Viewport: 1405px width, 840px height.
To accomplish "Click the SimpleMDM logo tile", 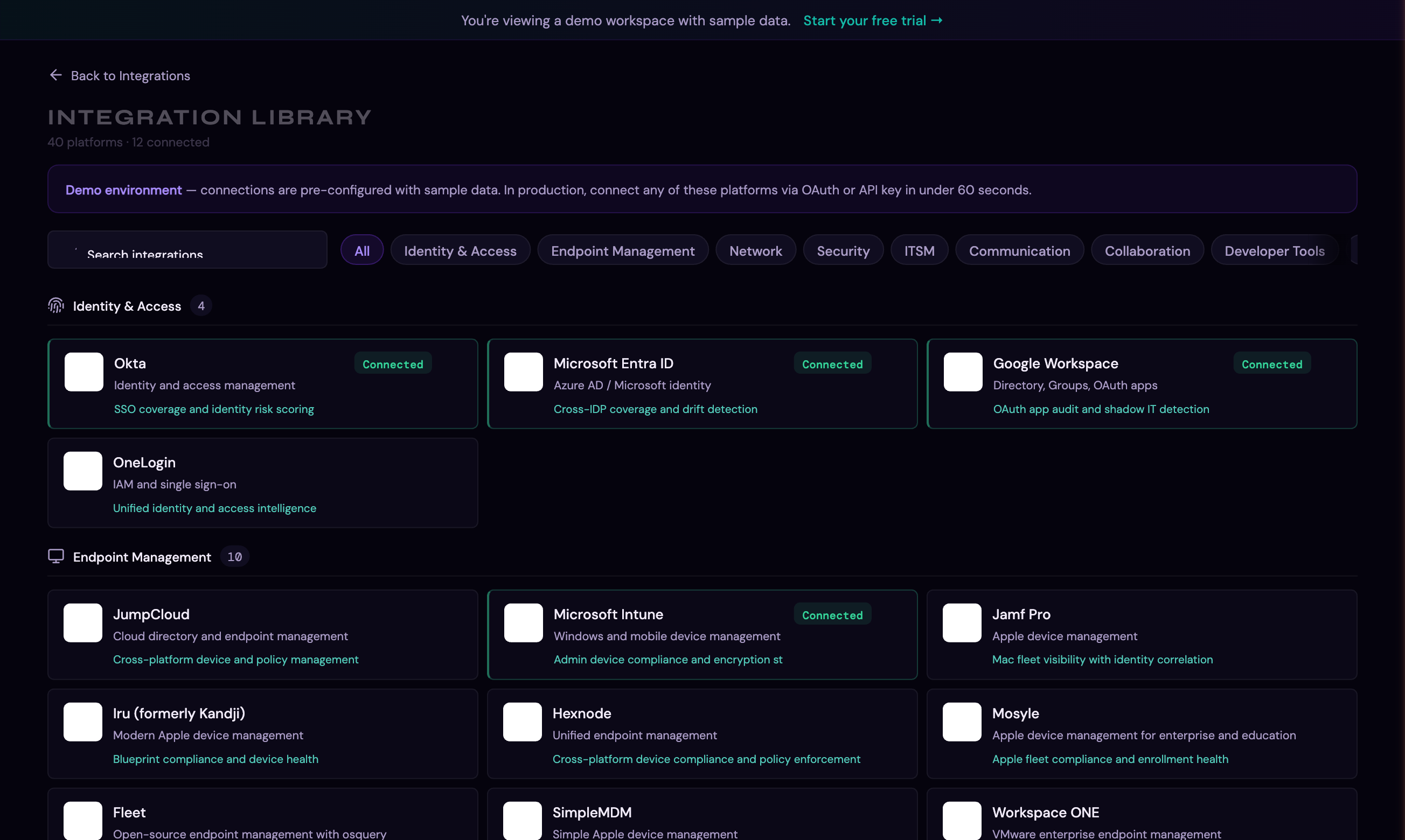I will pyautogui.click(x=522, y=820).
